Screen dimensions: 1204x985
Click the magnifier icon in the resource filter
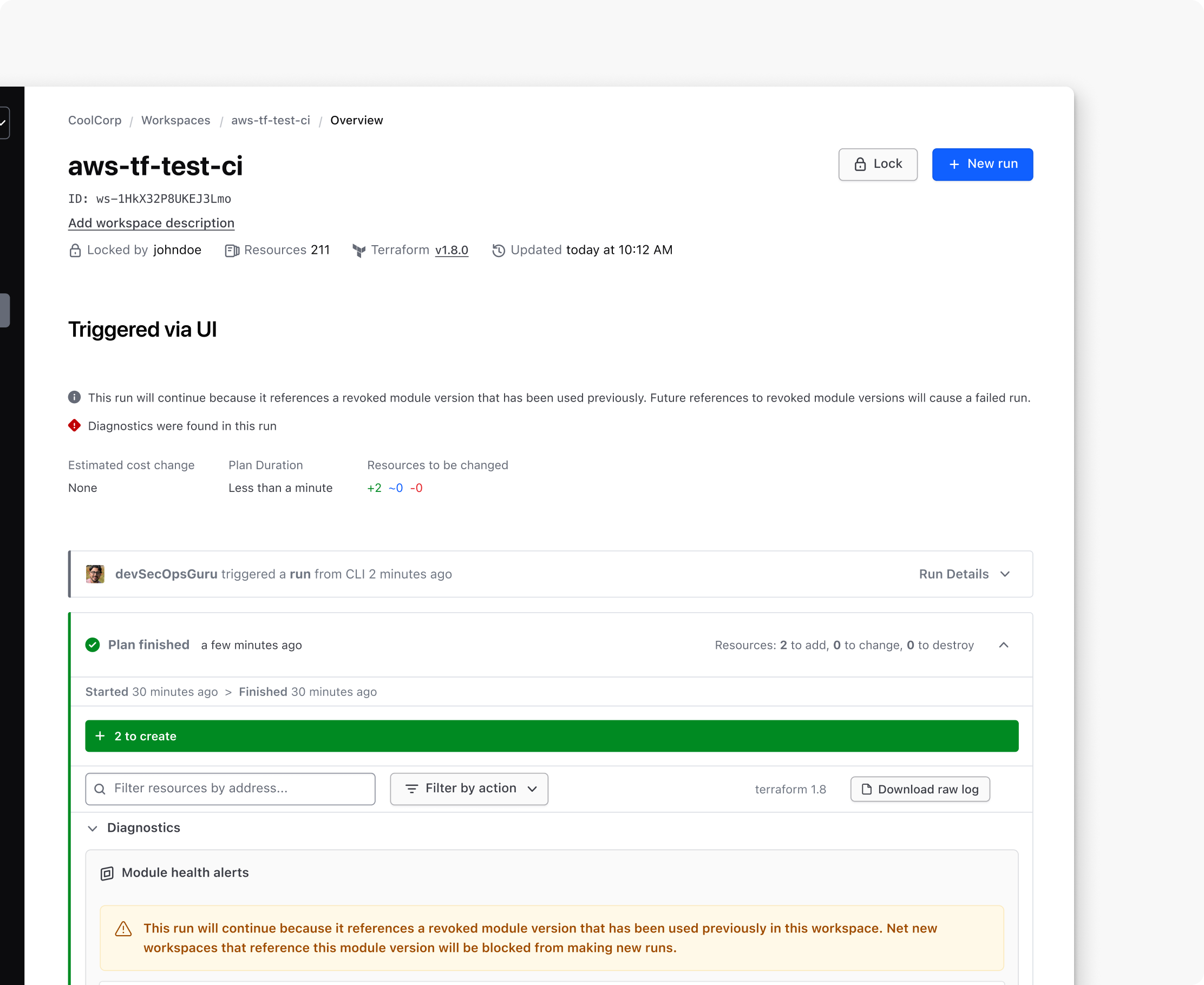pyautogui.click(x=101, y=789)
